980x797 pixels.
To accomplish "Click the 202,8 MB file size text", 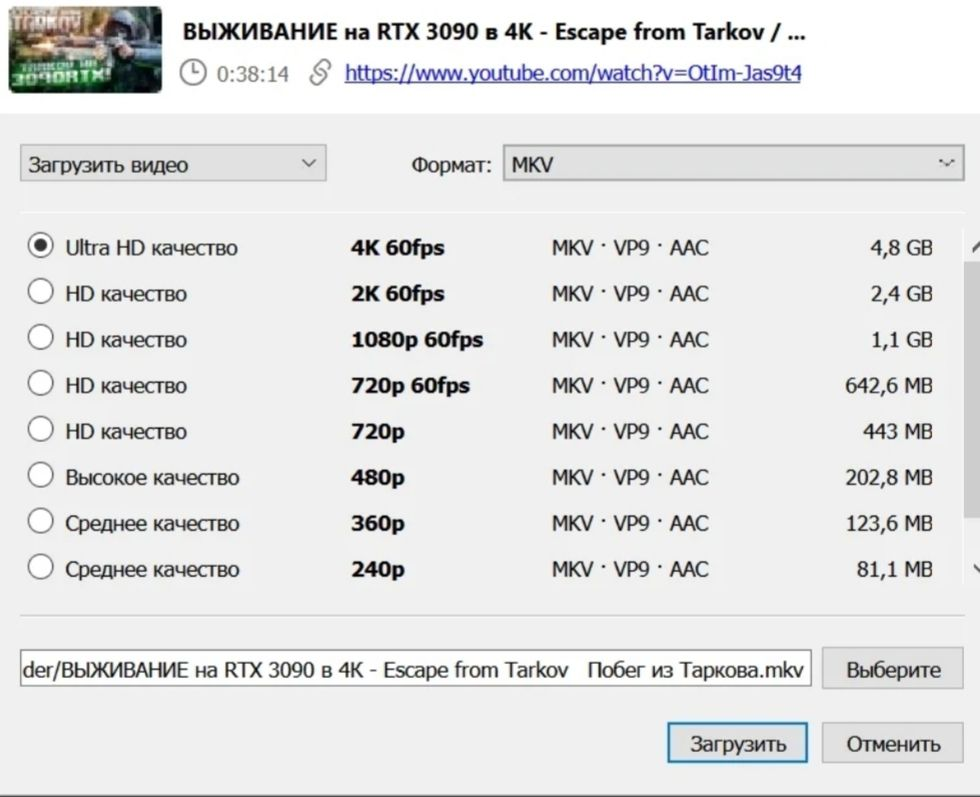I will (x=888, y=477).
